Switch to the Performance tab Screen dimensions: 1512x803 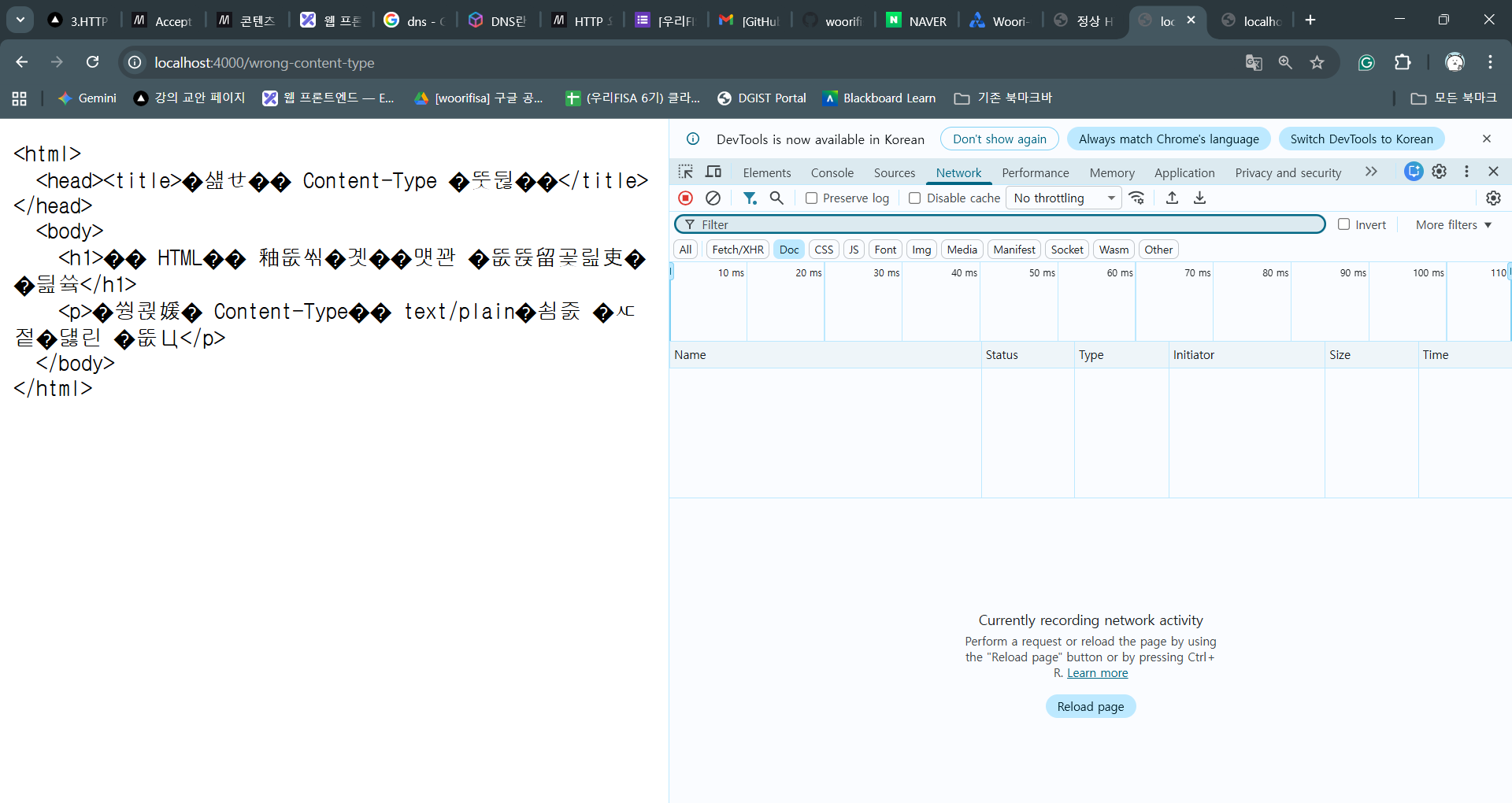1035,172
